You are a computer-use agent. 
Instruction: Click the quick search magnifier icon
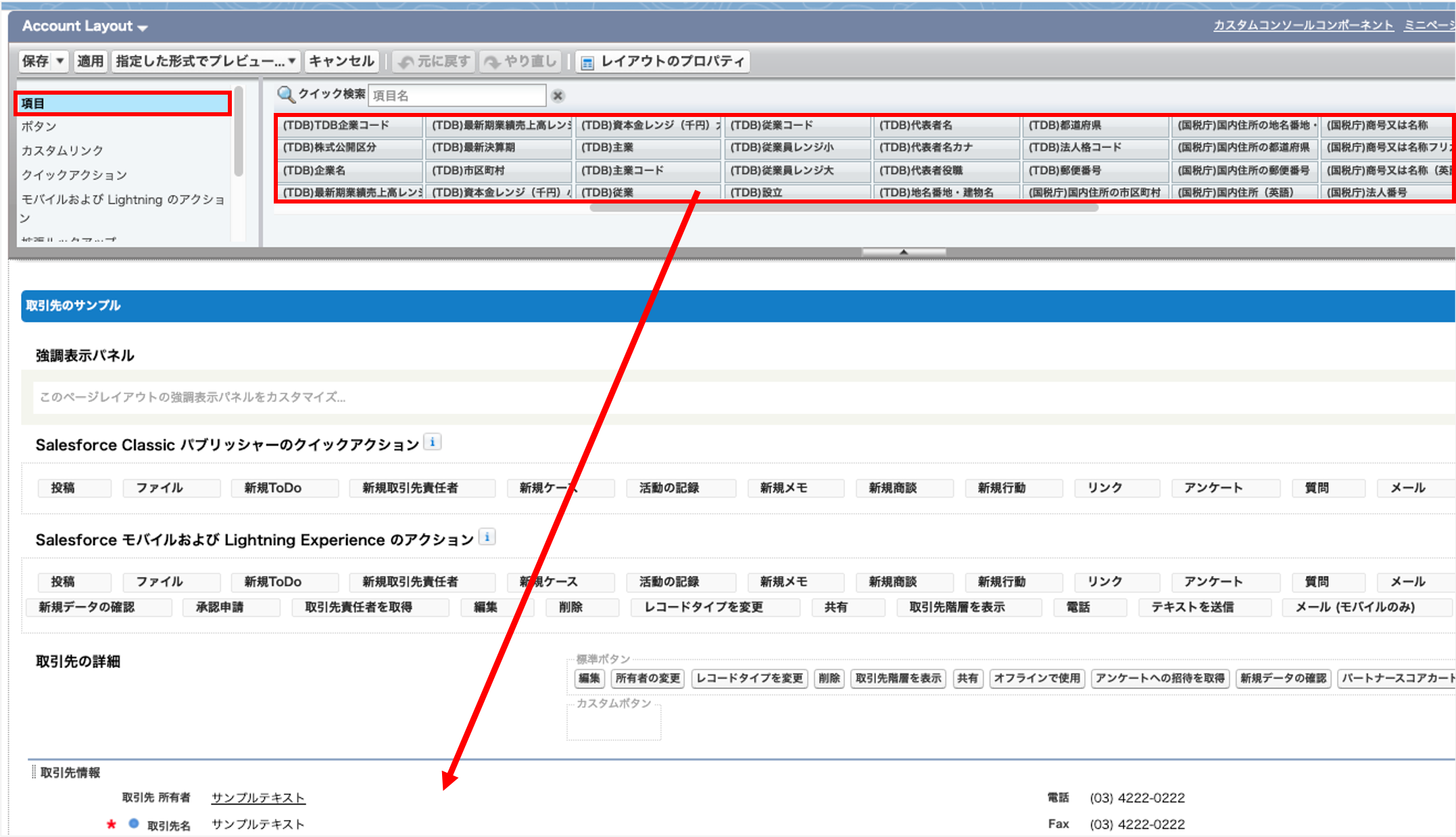point(286,95)
